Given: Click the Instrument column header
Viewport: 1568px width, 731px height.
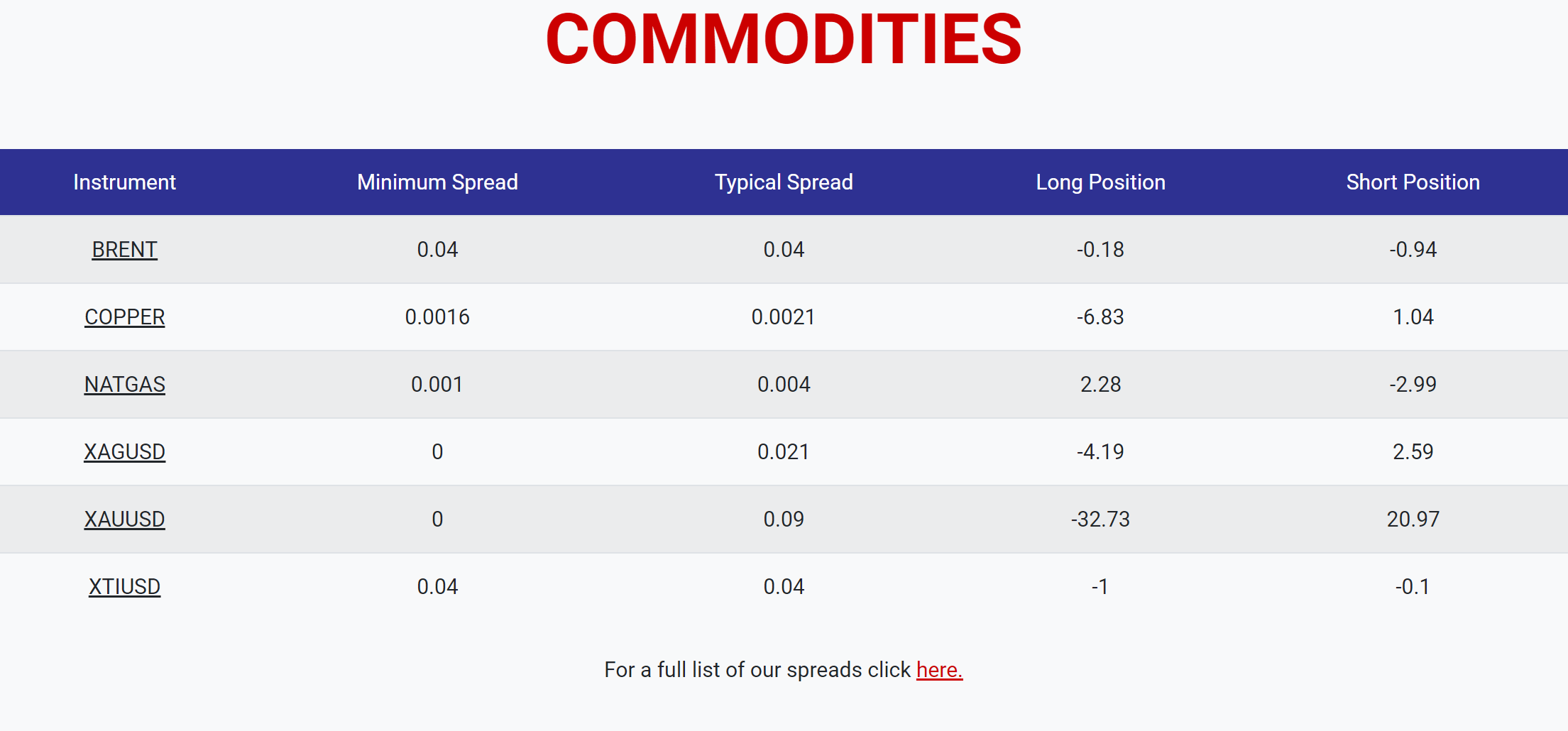Looking at the screenshot, I should [x=124, y=182].
